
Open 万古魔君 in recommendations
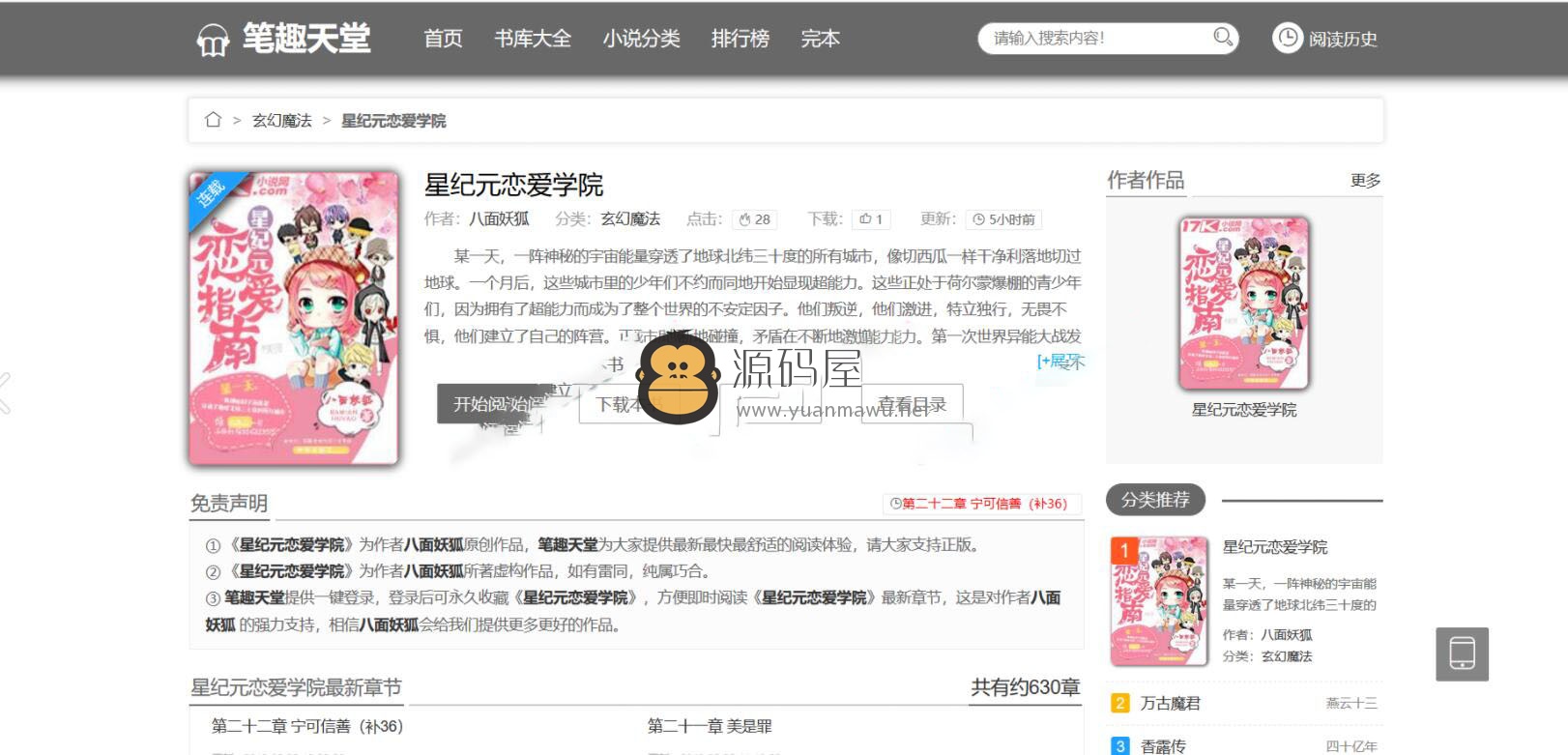[x=1170, y=704]
